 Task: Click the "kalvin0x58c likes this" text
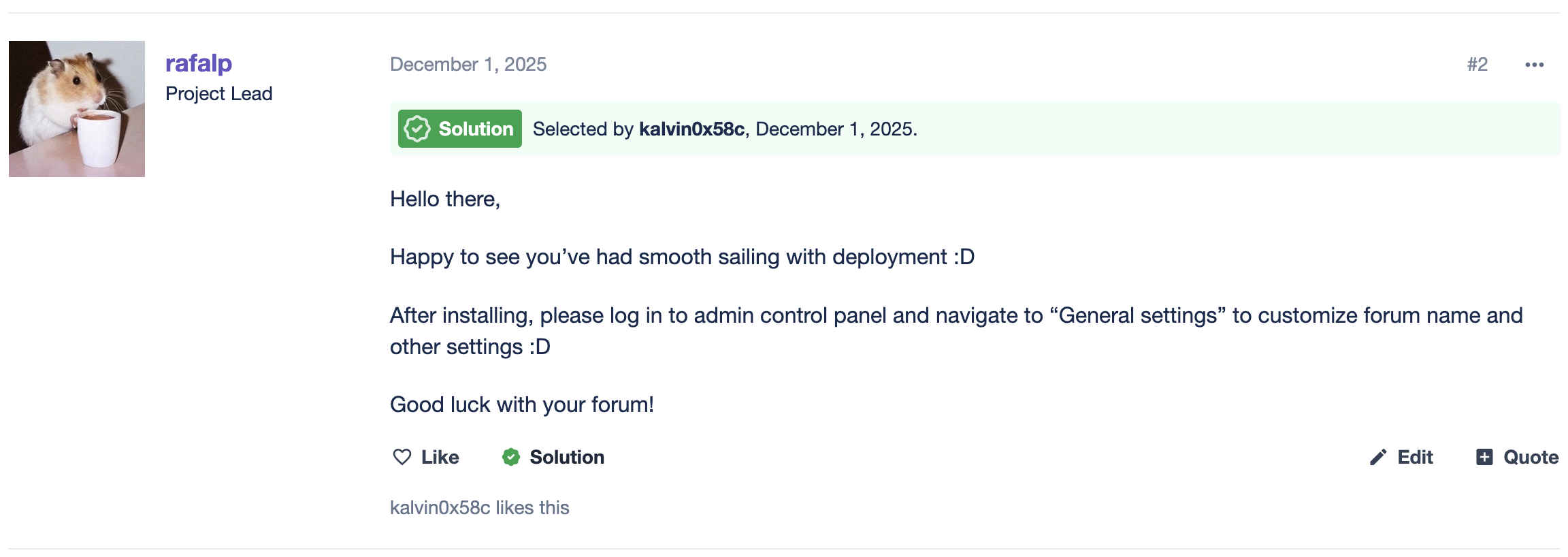pos(479,507)
